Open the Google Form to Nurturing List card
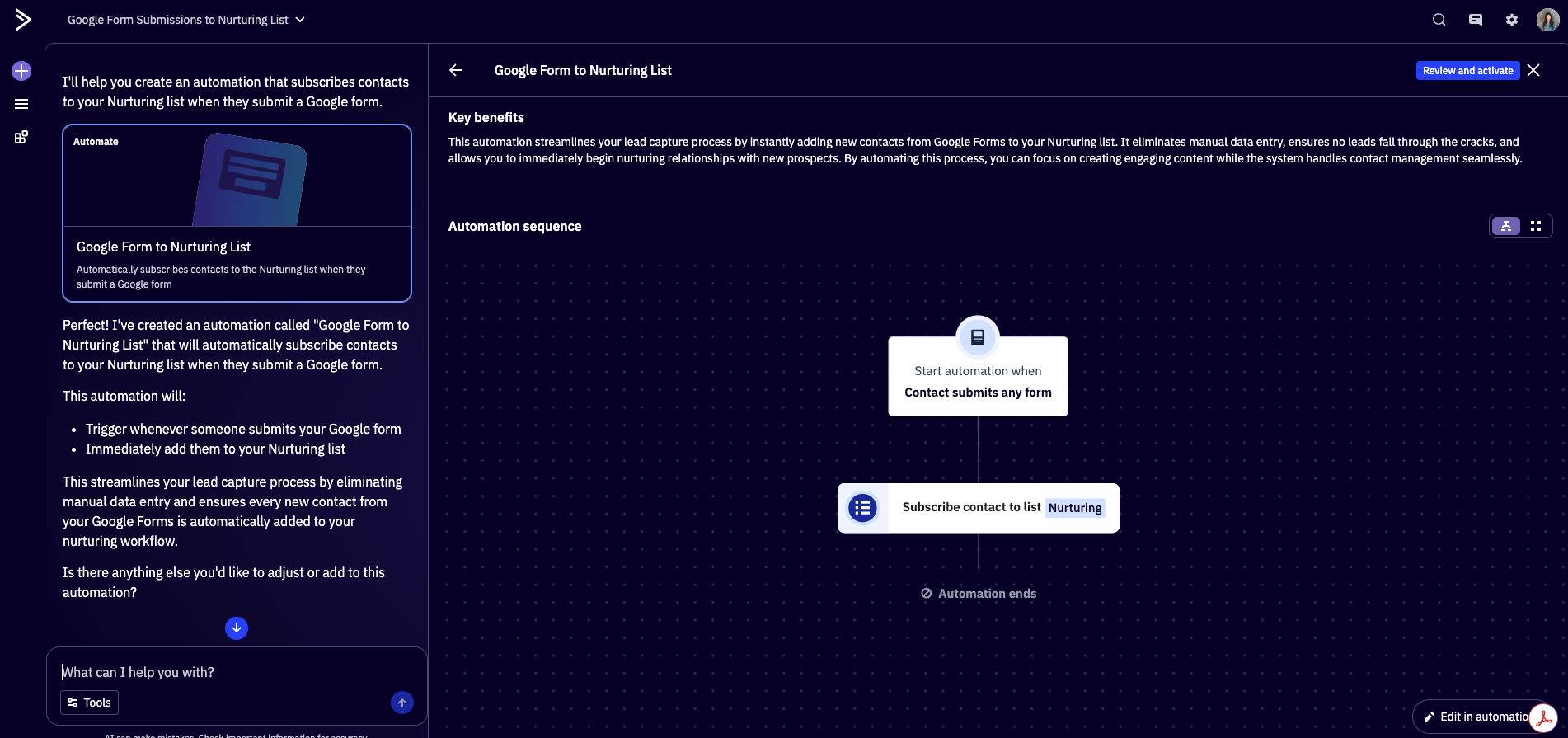 [x=237, y=214]
